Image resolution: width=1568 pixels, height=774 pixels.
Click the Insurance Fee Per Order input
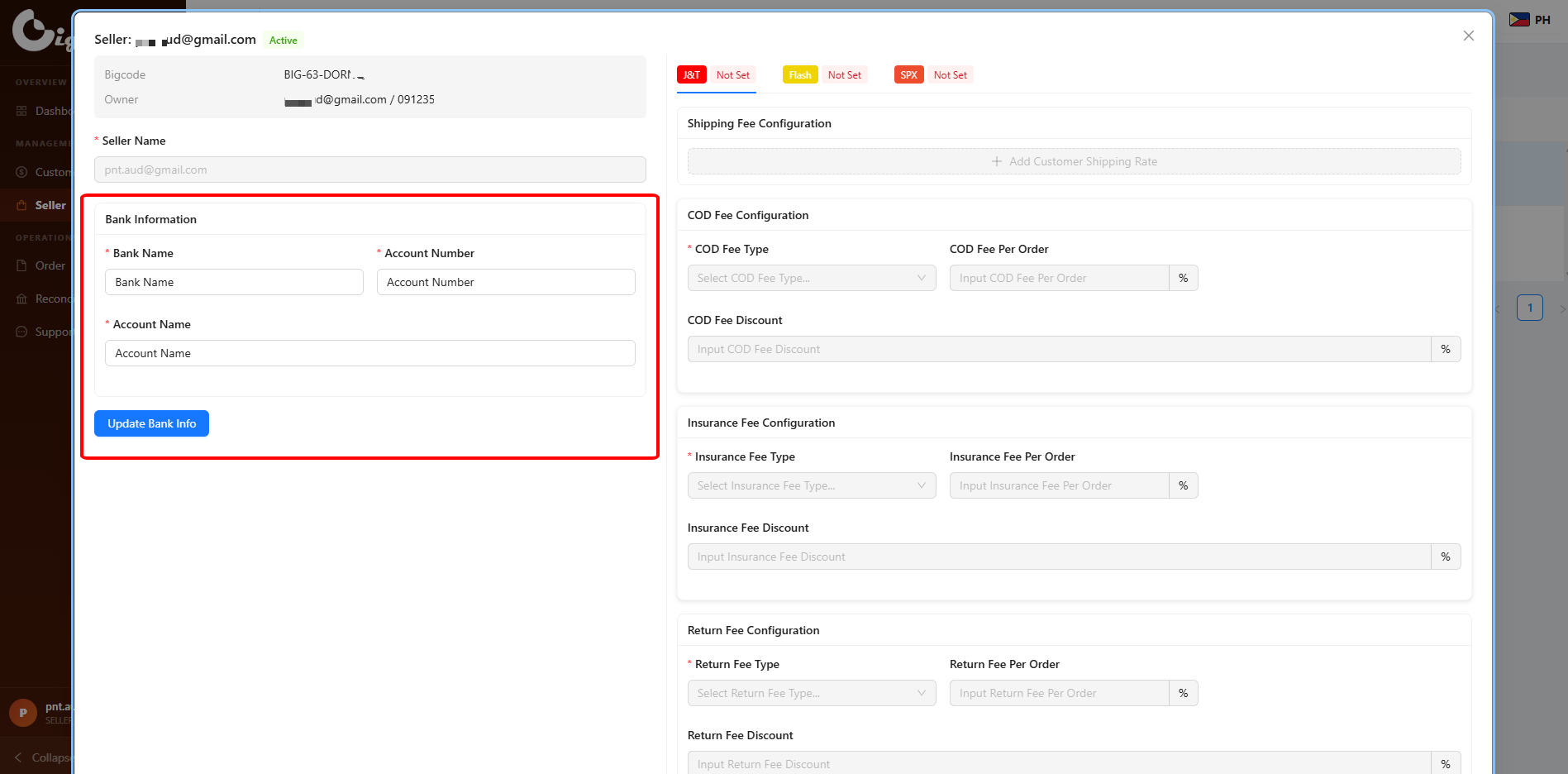[x=1059, y=485]
